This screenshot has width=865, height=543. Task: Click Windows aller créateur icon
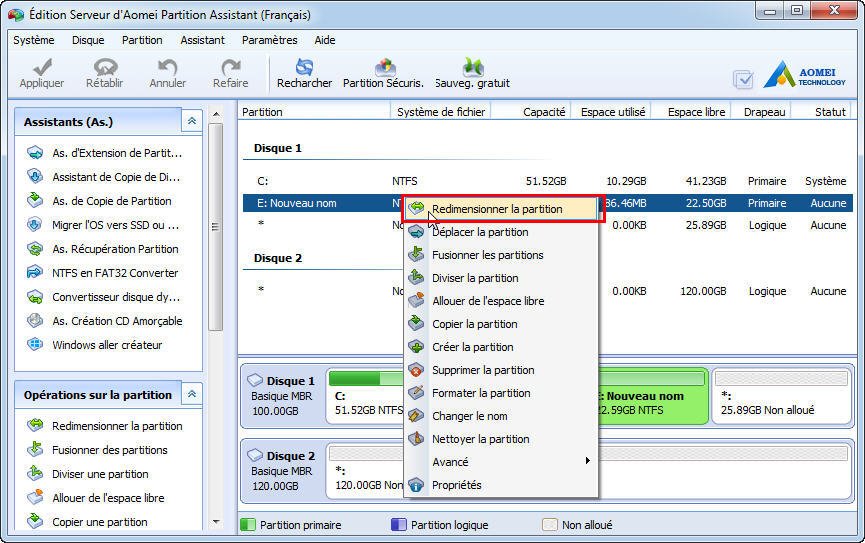click(35, 345)
